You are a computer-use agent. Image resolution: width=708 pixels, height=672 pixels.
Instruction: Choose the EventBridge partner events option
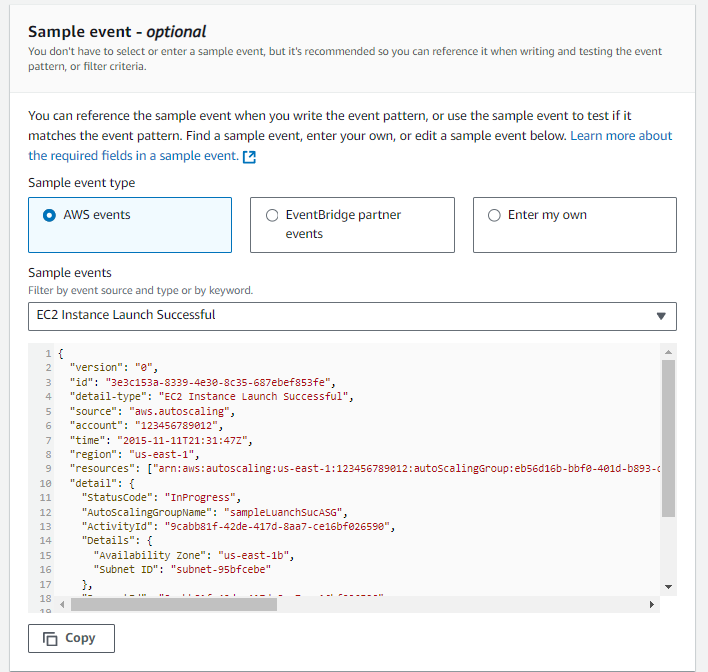pyautogui.click(x=272, y=215)
